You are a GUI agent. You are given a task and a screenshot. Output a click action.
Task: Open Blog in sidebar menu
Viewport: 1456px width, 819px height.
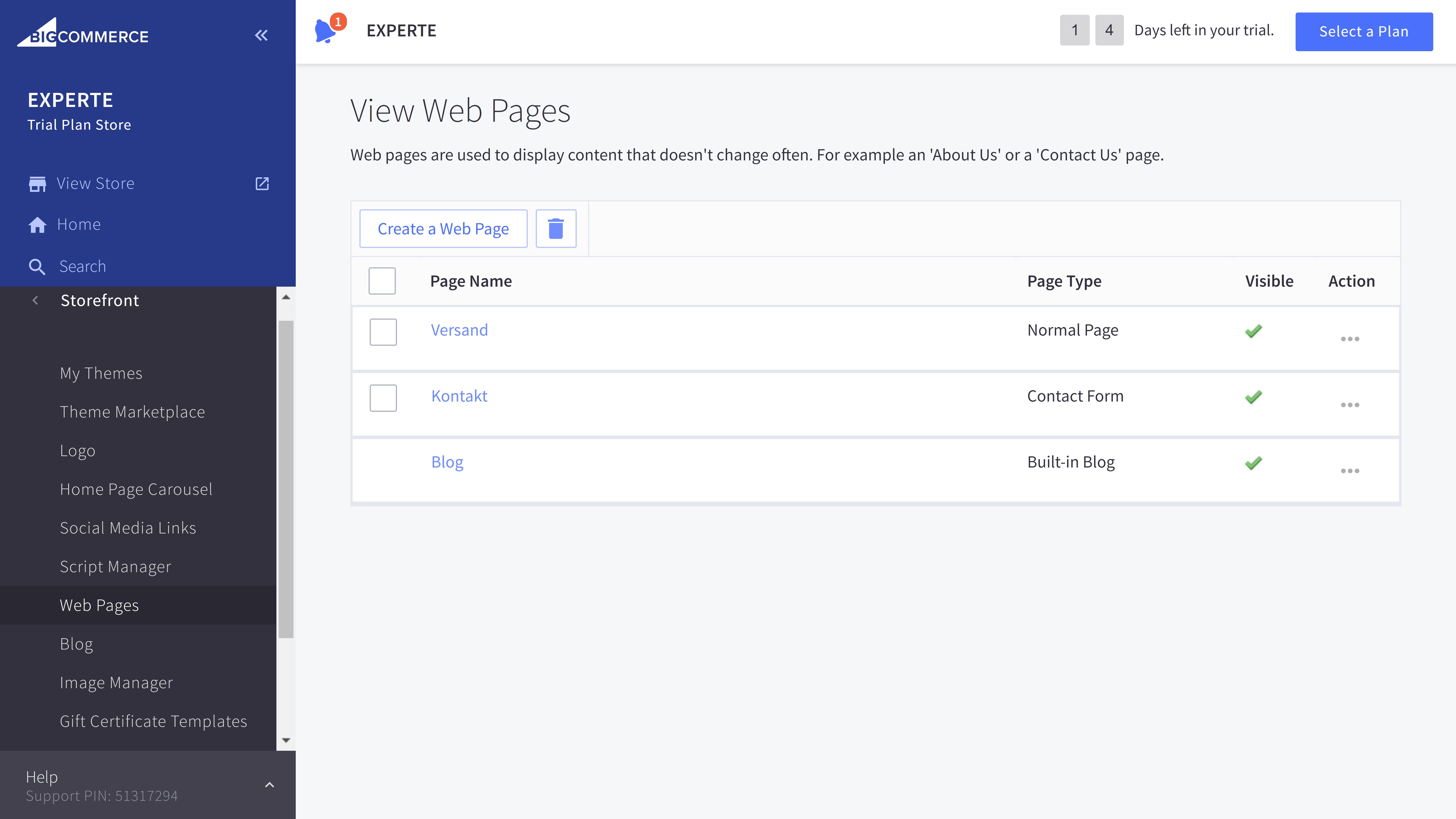tap(76, 644)
